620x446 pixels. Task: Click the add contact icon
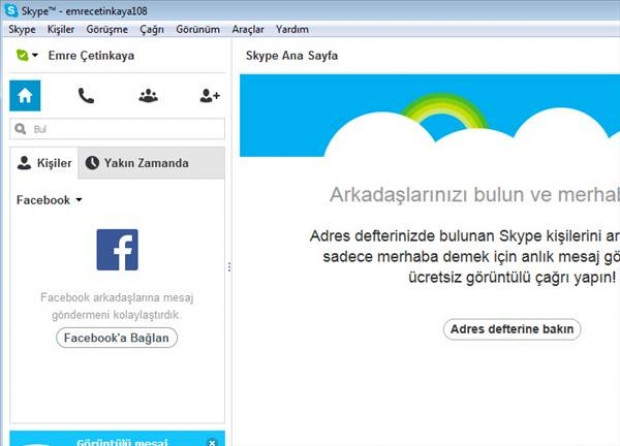(210, 96)
